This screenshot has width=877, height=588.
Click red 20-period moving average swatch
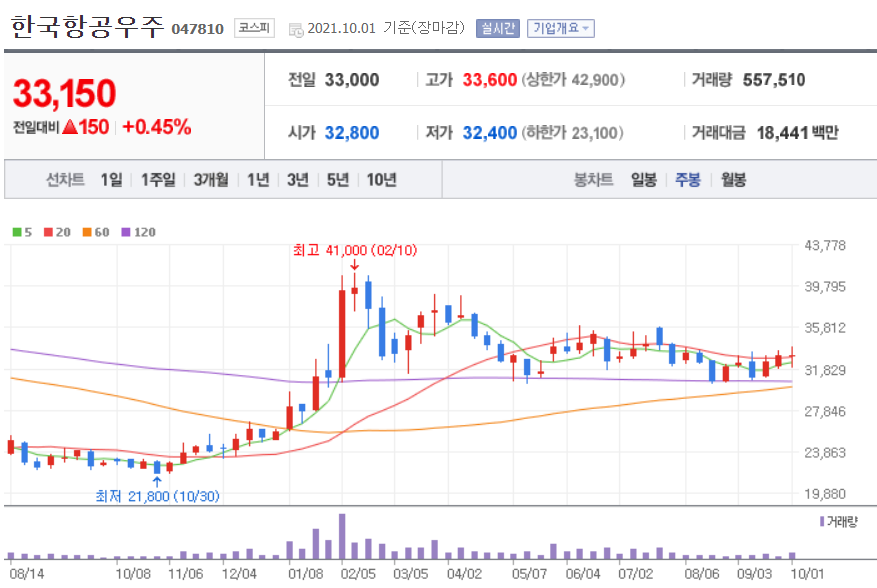pyautogui.click(x=48, y=232)
